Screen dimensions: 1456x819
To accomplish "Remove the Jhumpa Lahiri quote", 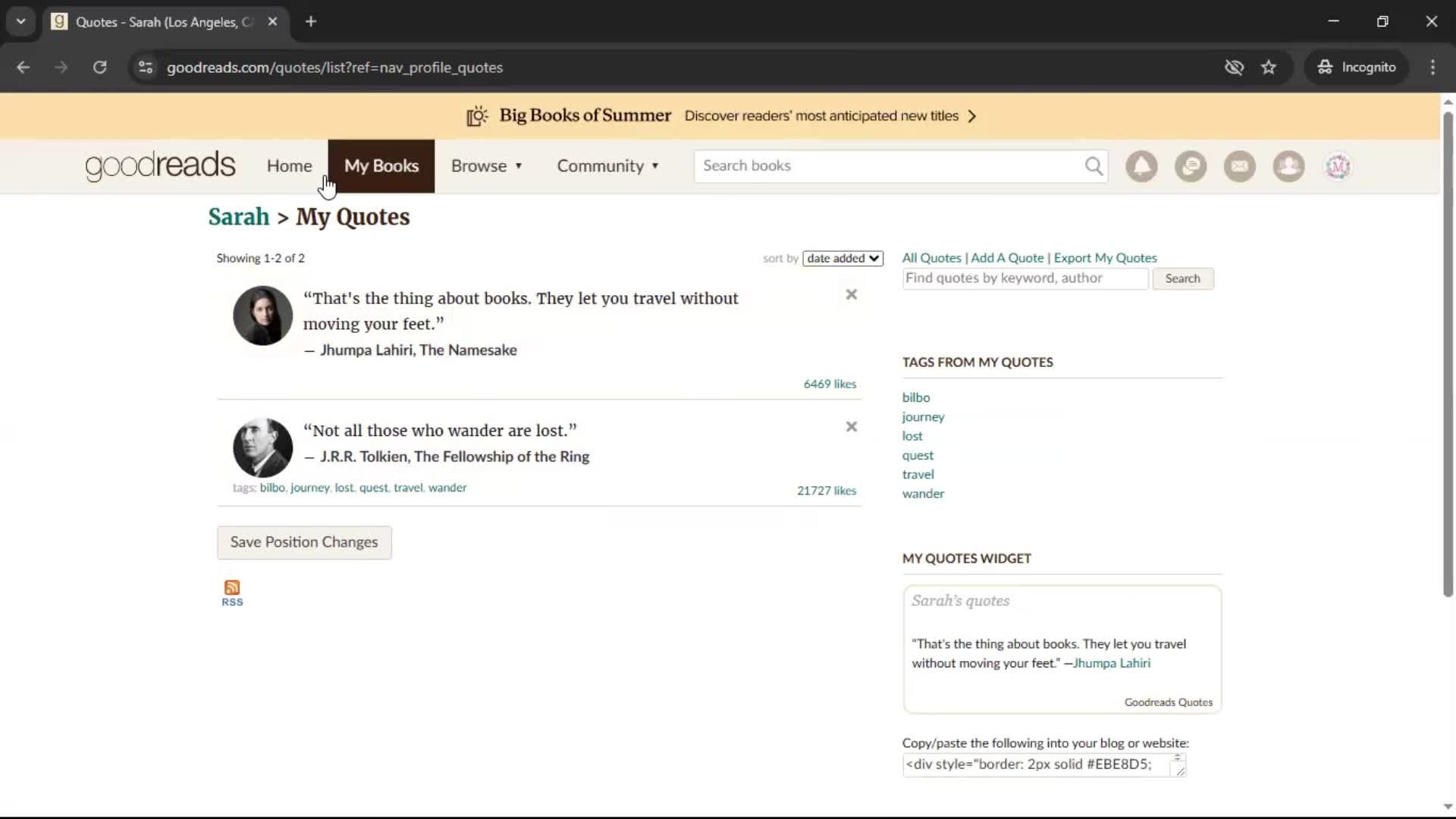I will point(852,294).
